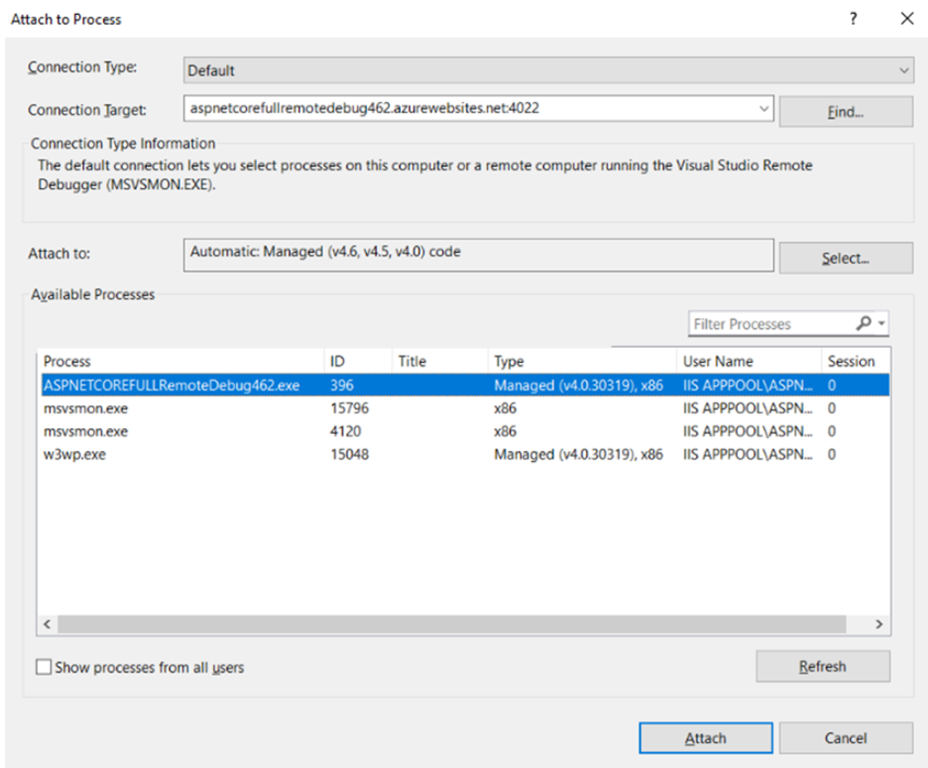Click the Attach to code type field
Screen dimensions: 928x768
click(478, 255)
